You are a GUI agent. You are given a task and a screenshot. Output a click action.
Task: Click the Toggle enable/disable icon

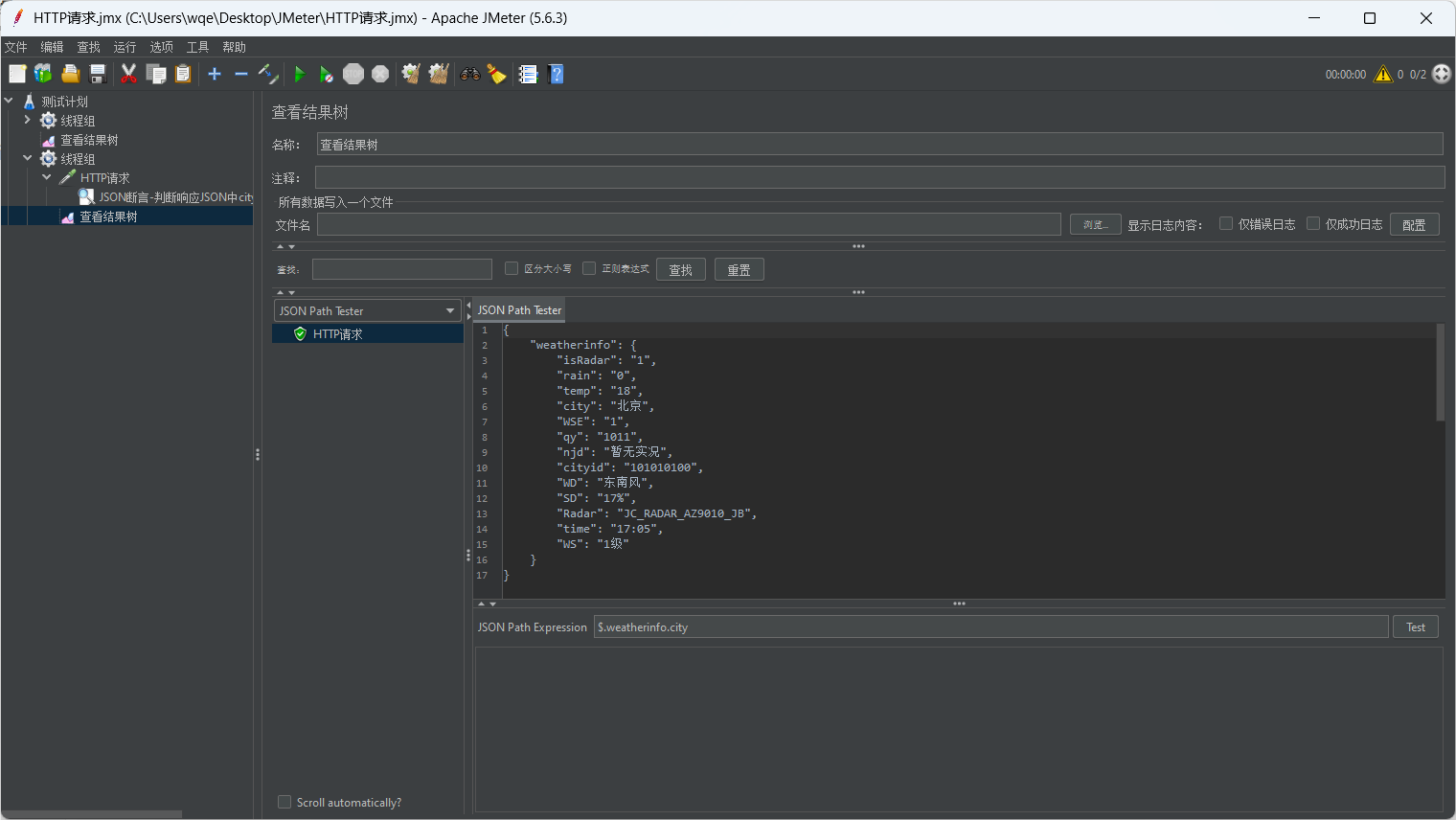[268, 74]
